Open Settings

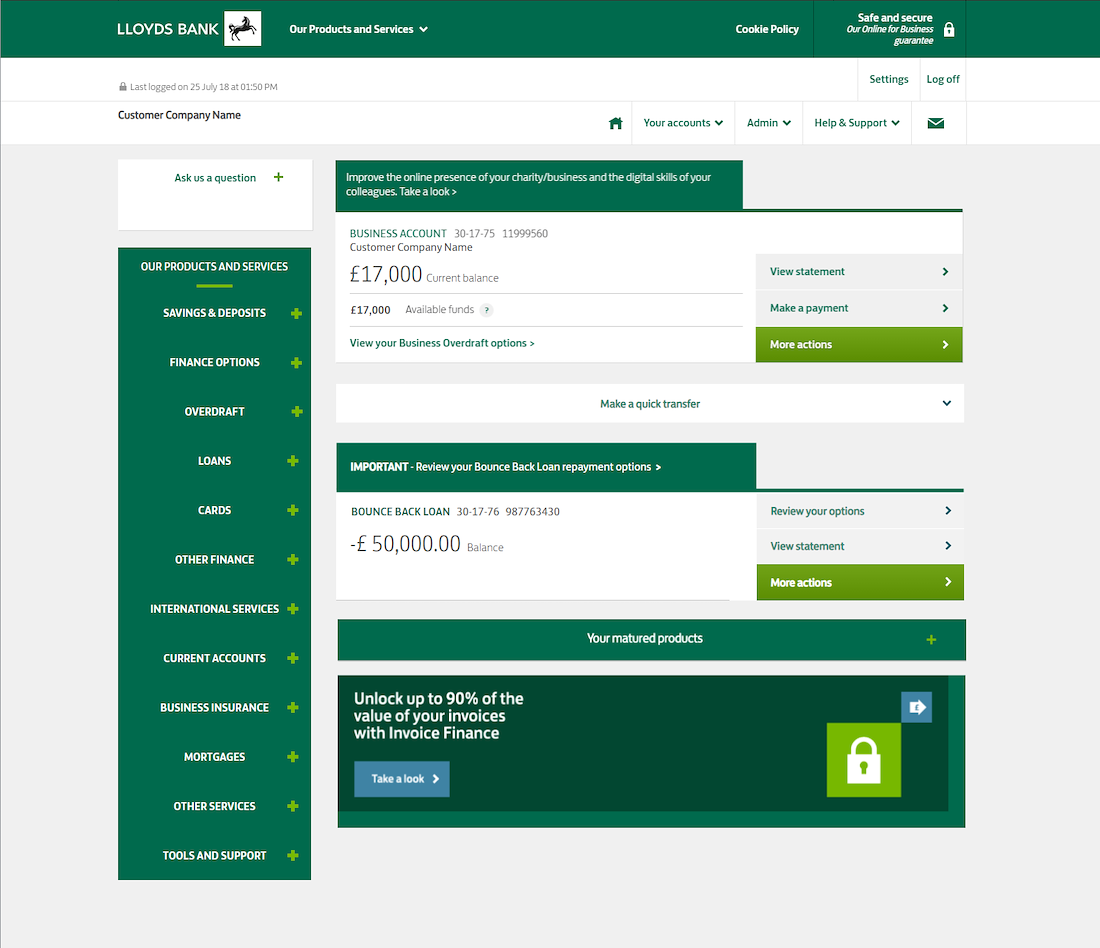[889, 79]
